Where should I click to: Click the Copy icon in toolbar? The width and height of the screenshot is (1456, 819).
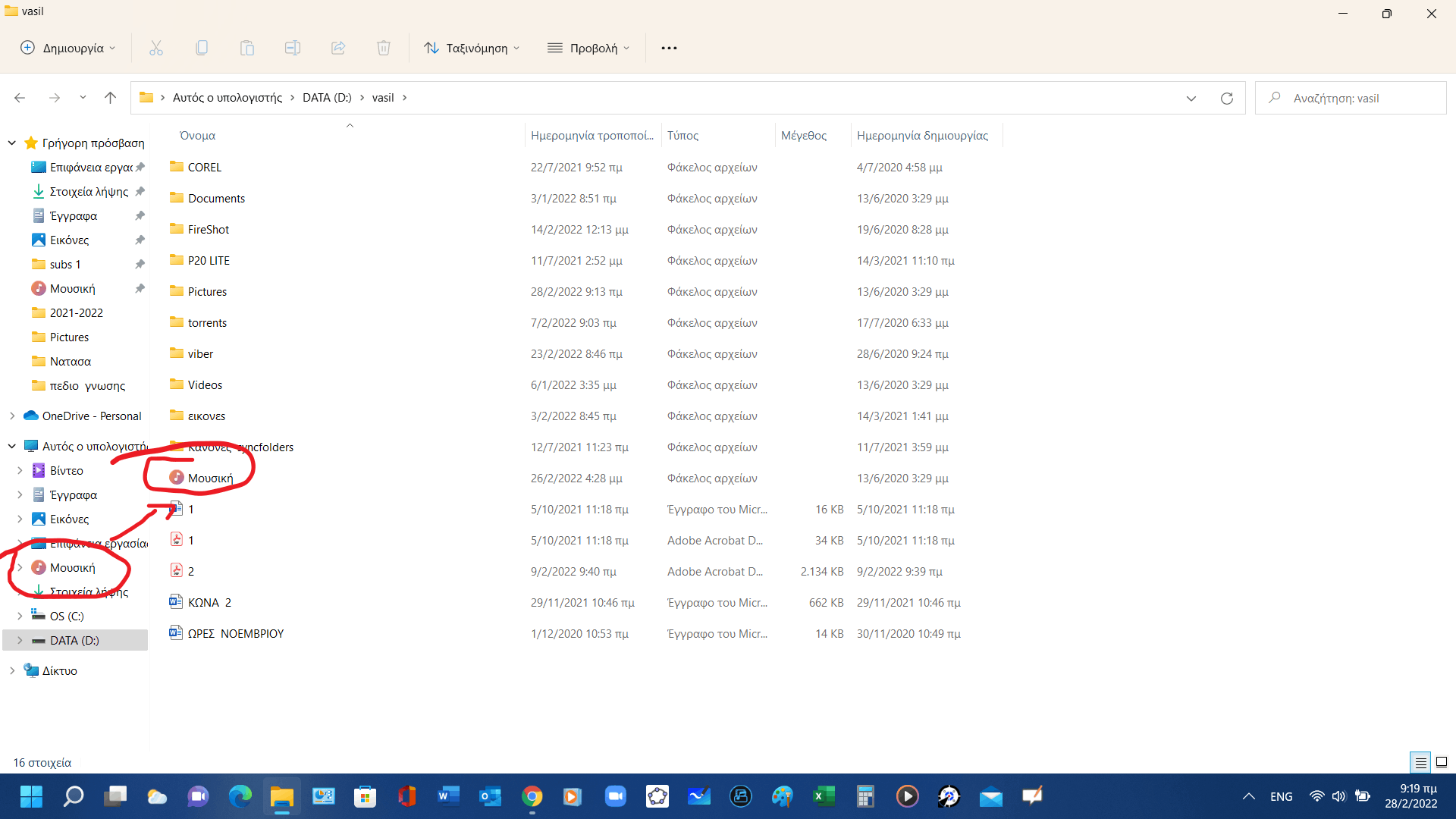pyautogui.click(x=202, y=48)
